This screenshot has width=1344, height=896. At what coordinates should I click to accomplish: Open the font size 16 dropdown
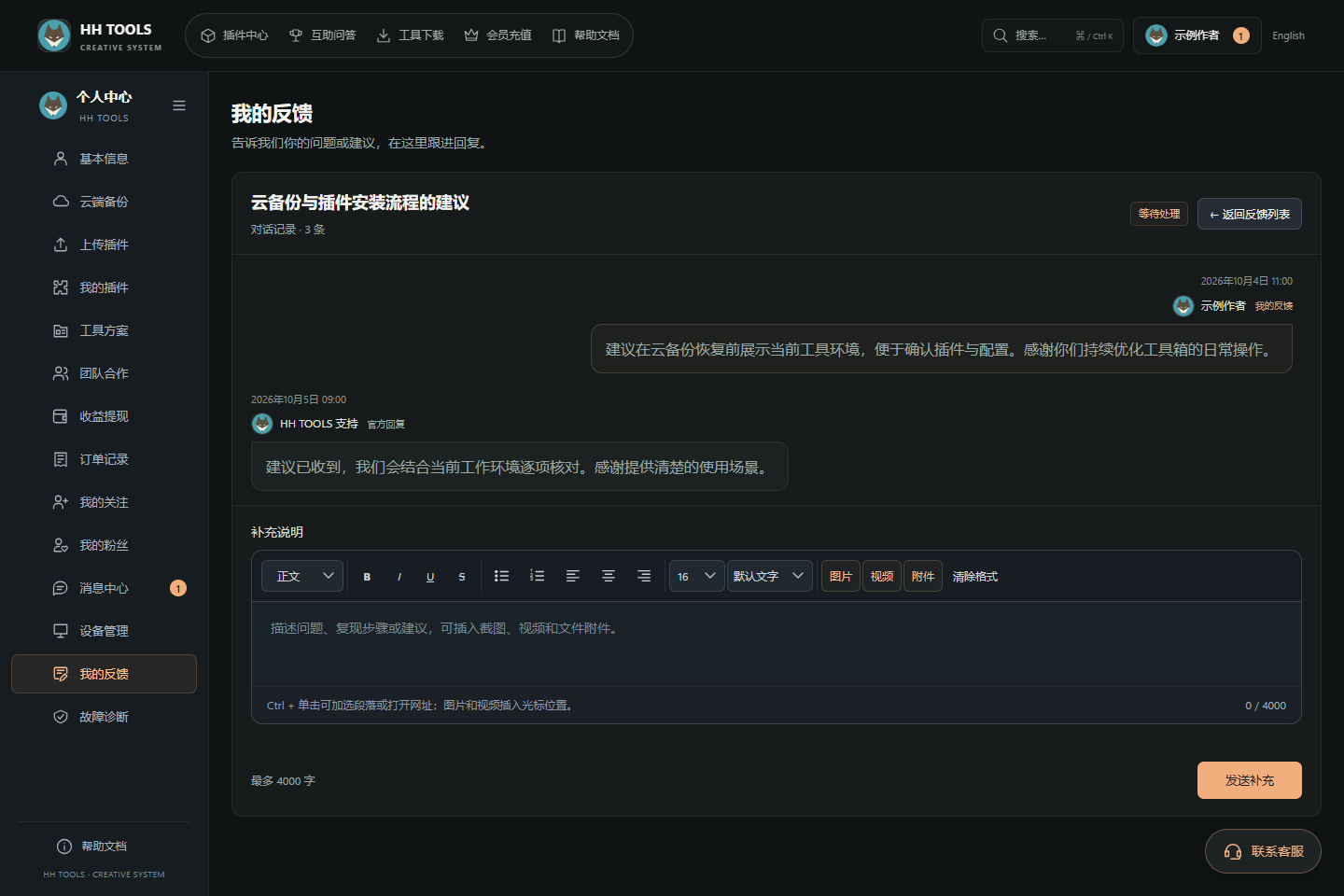pos(697,576)
